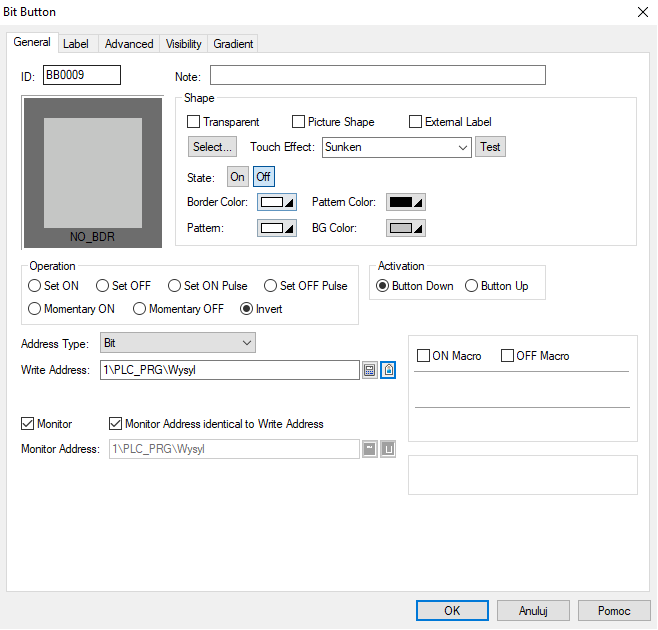Click tag browser icon beside Write Address

pyautogui.click(x=388, y=370)
